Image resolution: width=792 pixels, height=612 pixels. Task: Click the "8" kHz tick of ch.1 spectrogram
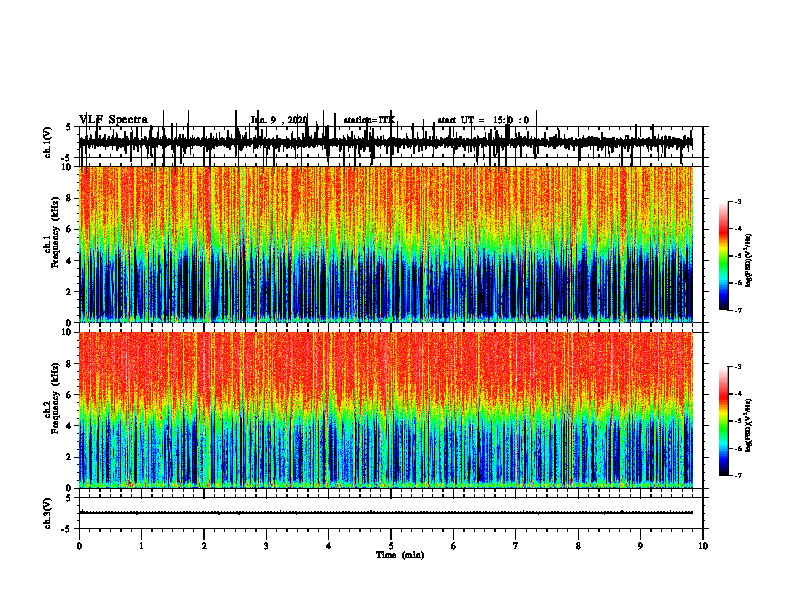70,198
